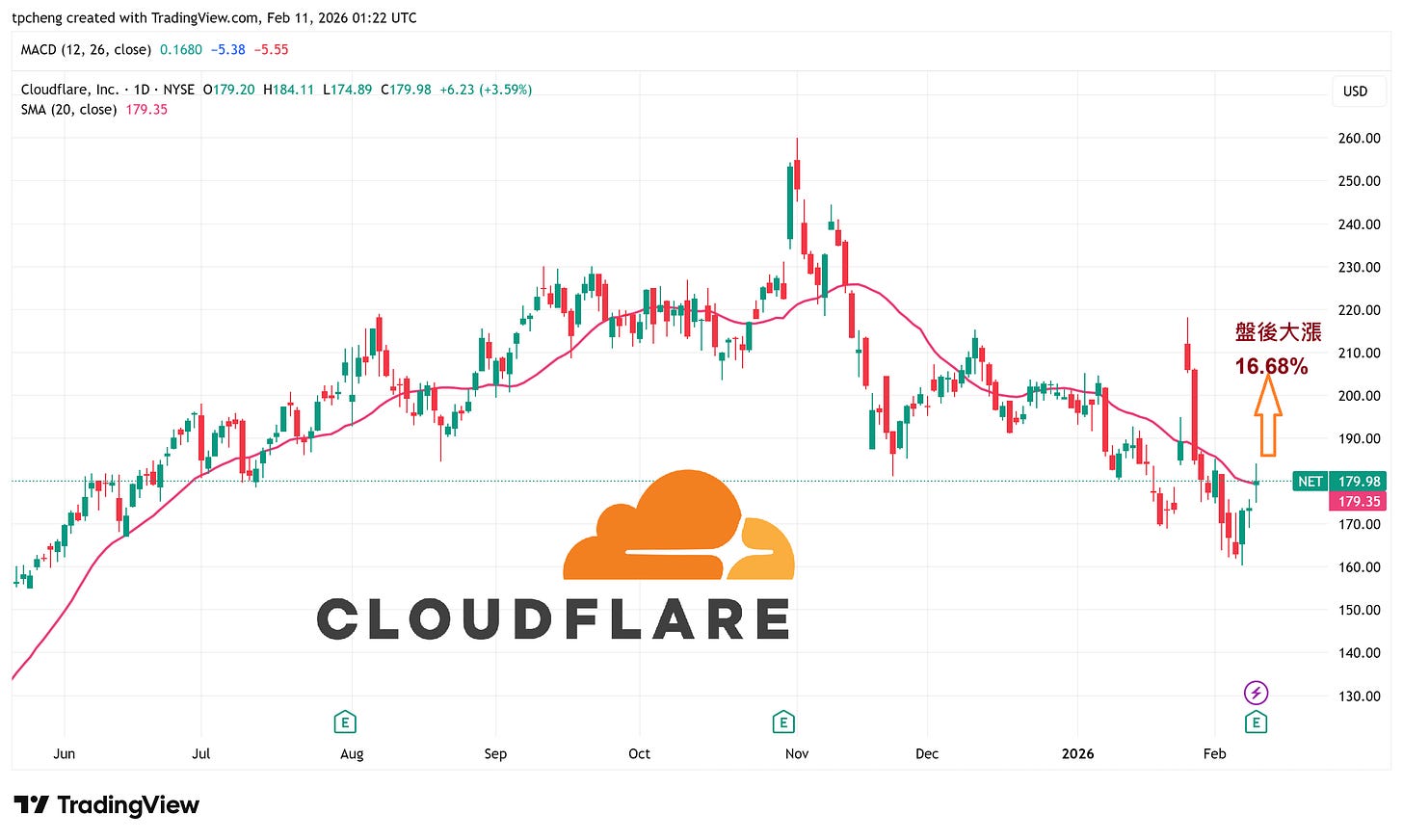Click the Nov label on time axis
The width and height of the screenshot is (1403, 840).
tap(797, 753)
